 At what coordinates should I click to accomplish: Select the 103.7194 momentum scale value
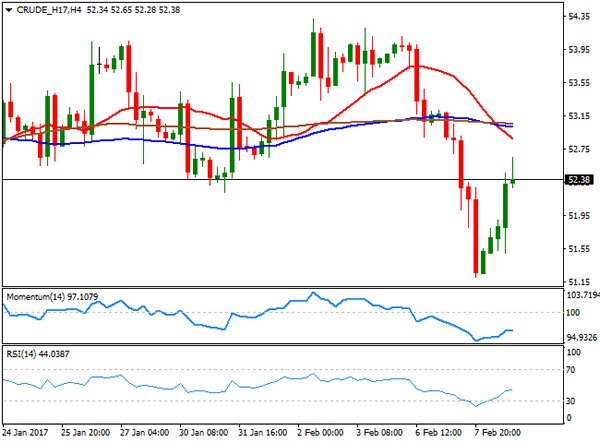point(583,295)
